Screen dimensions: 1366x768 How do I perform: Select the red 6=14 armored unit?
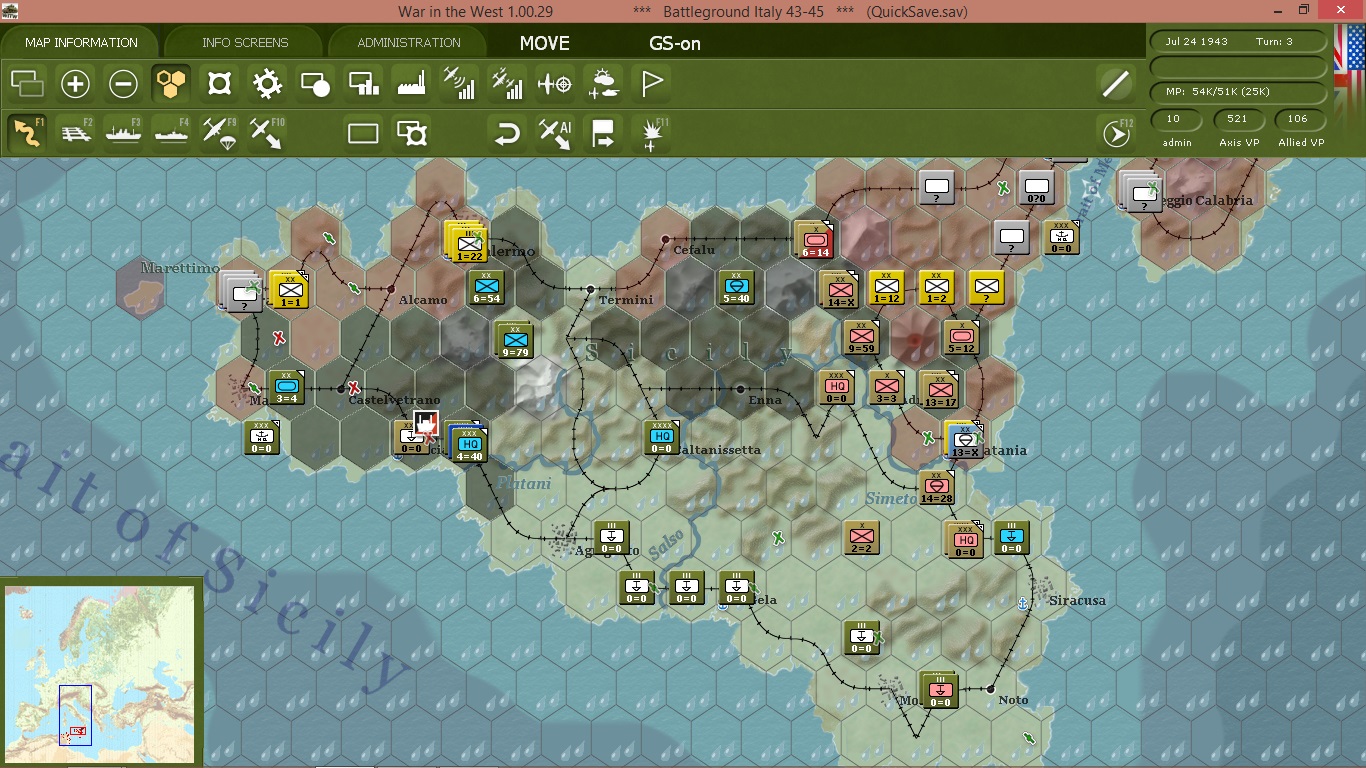(815, 241)
